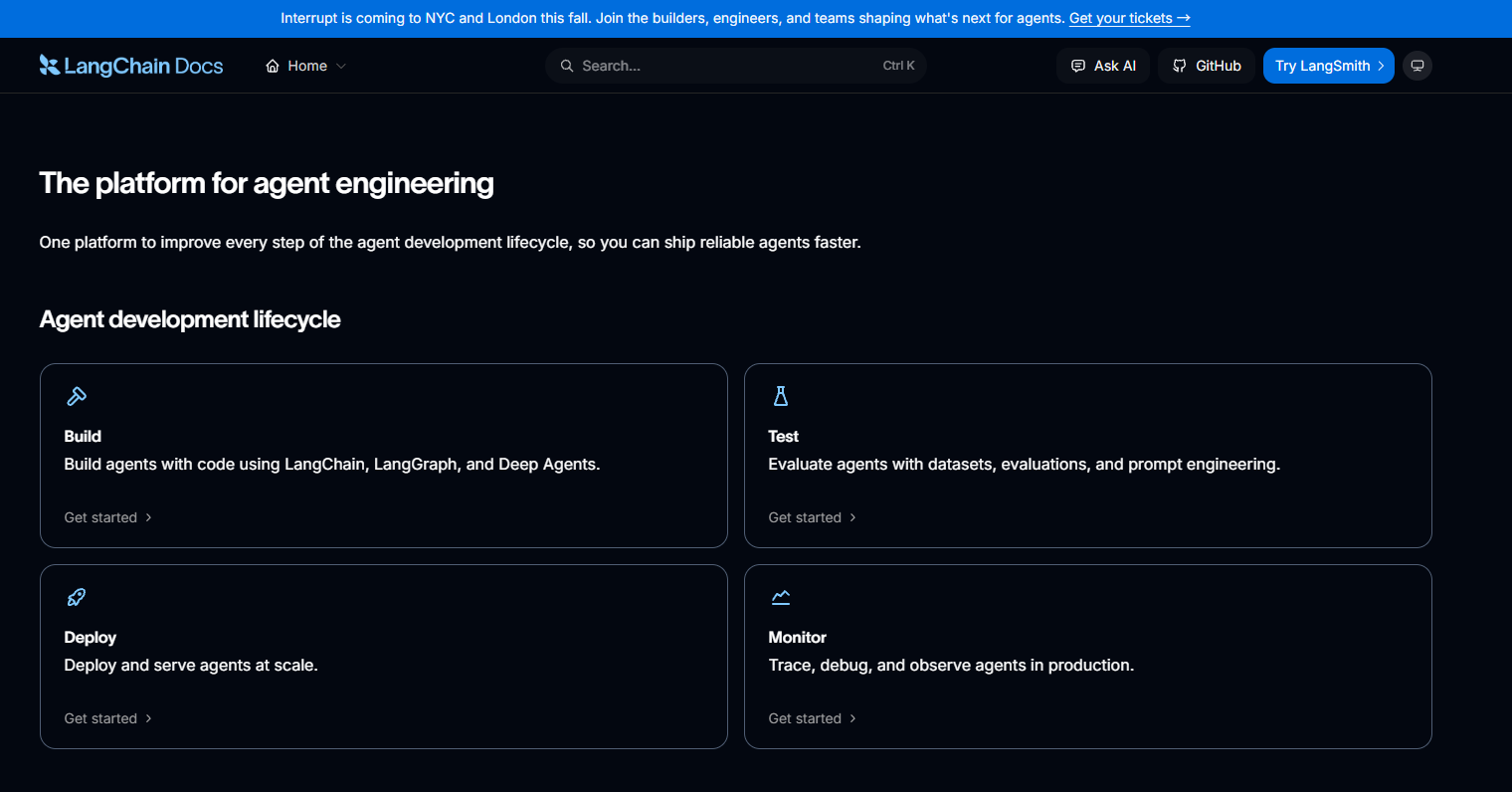Follow the Get your tickets link
Viewport: 1512px width, 792px height.
(1130, 18)
